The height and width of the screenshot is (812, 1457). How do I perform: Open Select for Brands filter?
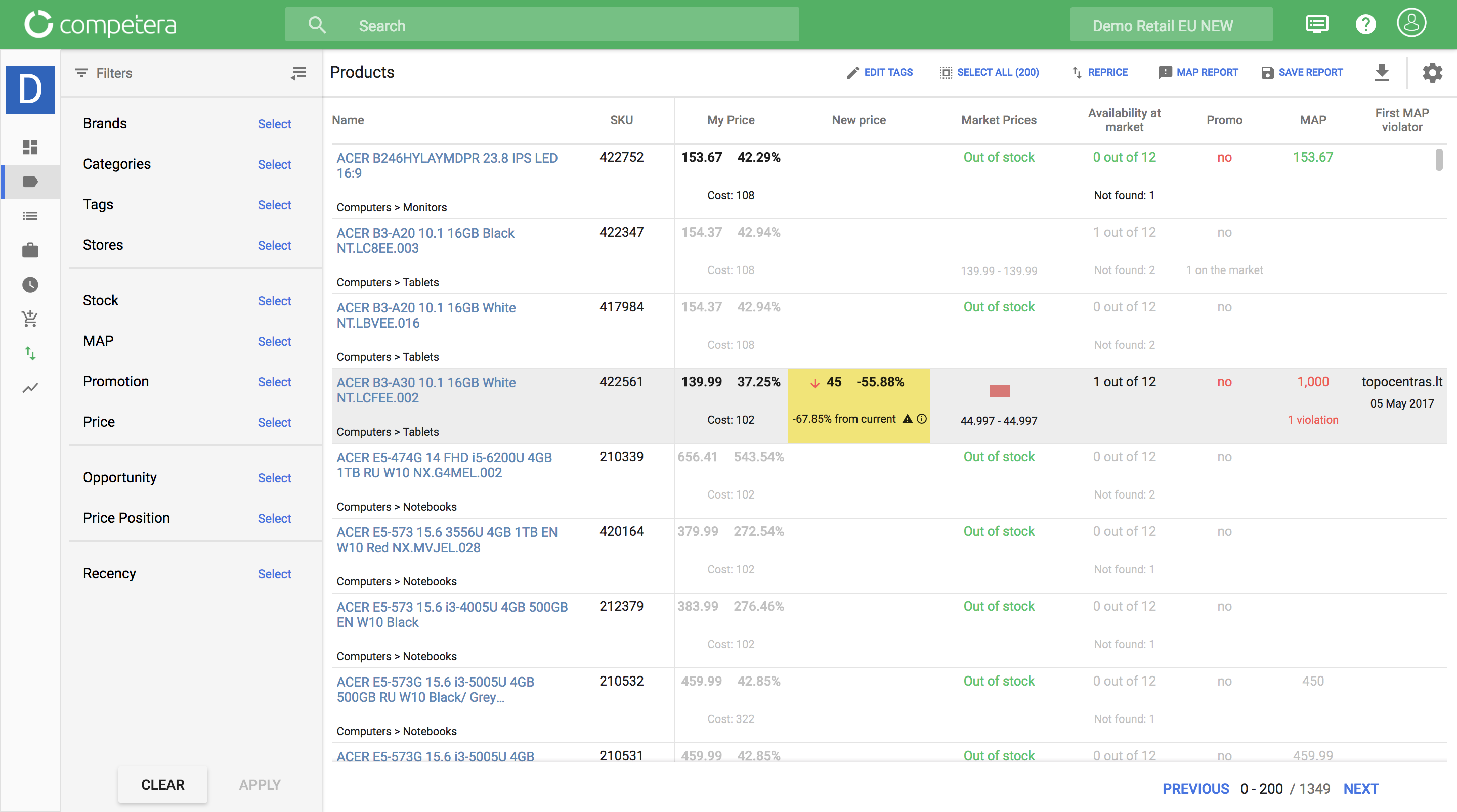[x=274, y=124]
